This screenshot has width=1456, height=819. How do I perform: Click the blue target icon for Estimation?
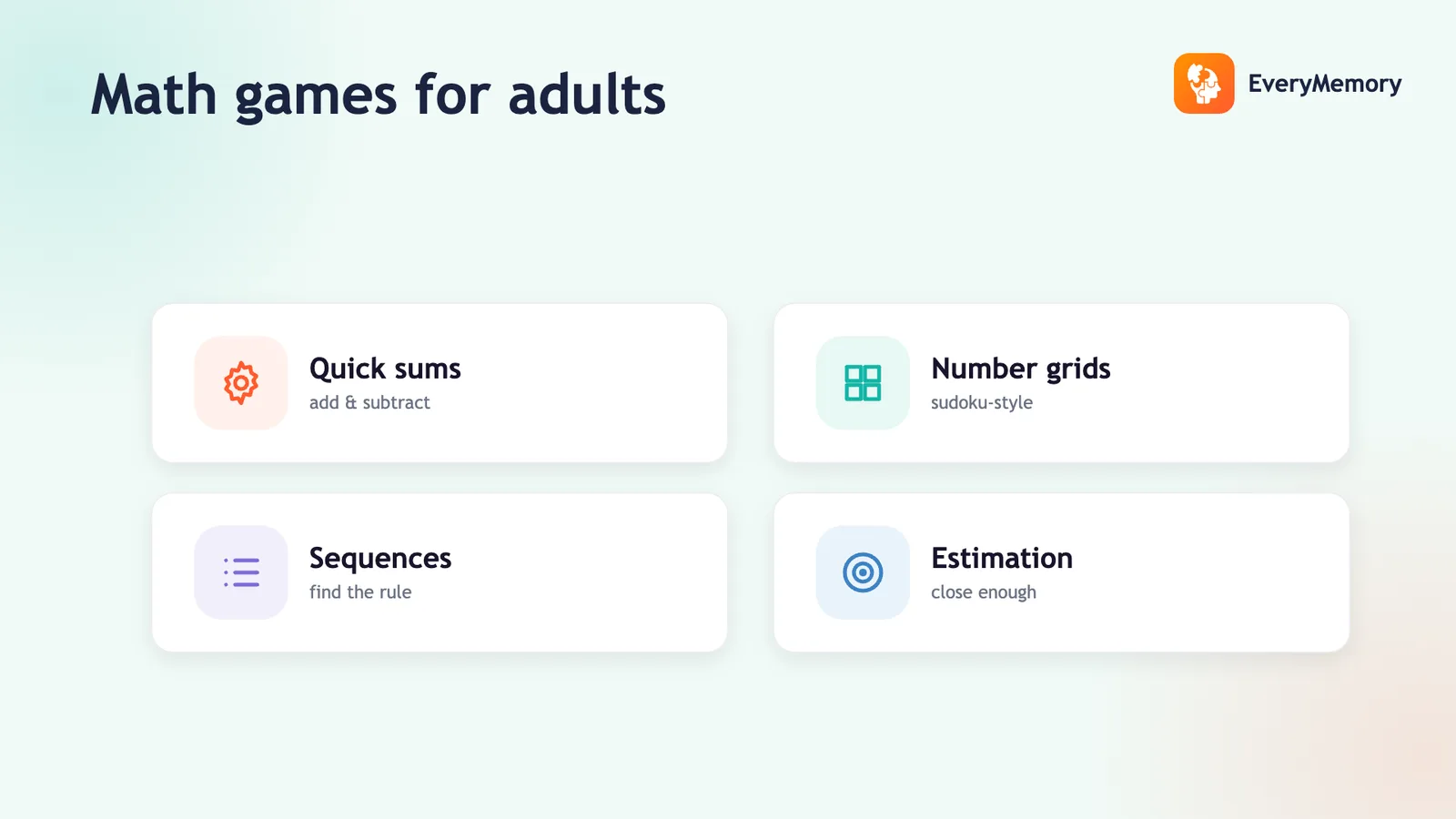coord(863,572)
